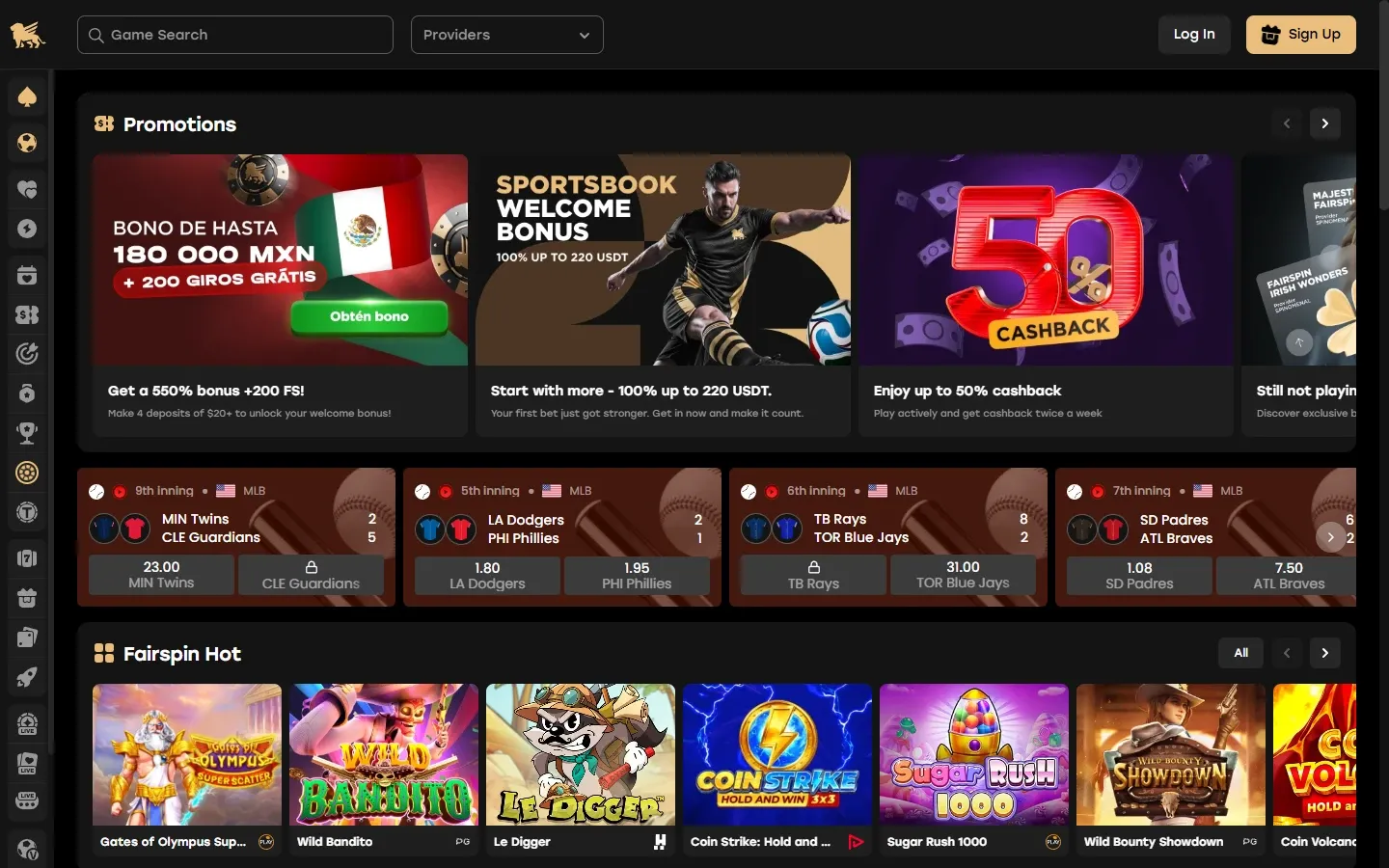Open favorites hearts icon in sidebar
The width and height of the screenshot is (1389, 868).
pos(27,189)
